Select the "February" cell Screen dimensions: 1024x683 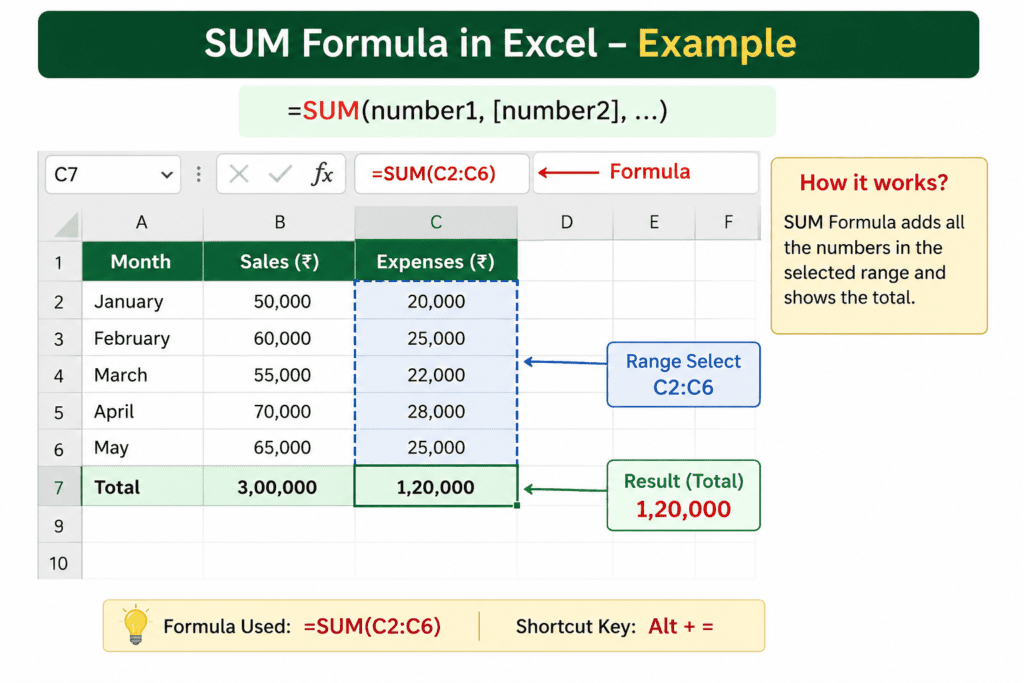142,338
